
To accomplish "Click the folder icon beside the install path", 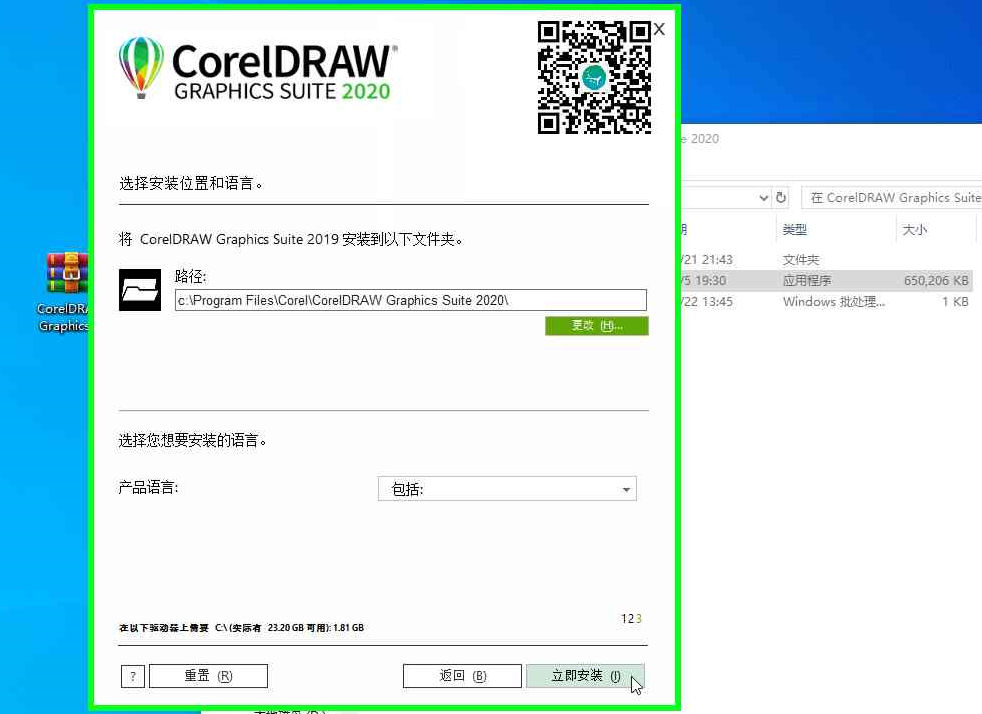I will click(140, 290).
